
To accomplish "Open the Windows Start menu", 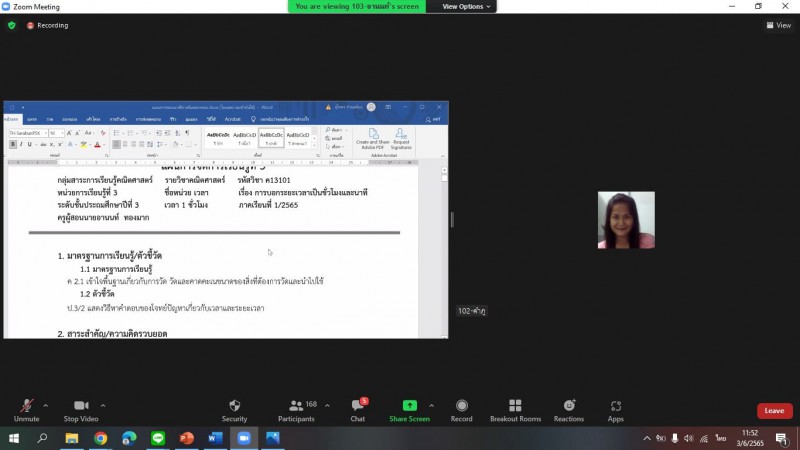I will [x=15, y=438].
